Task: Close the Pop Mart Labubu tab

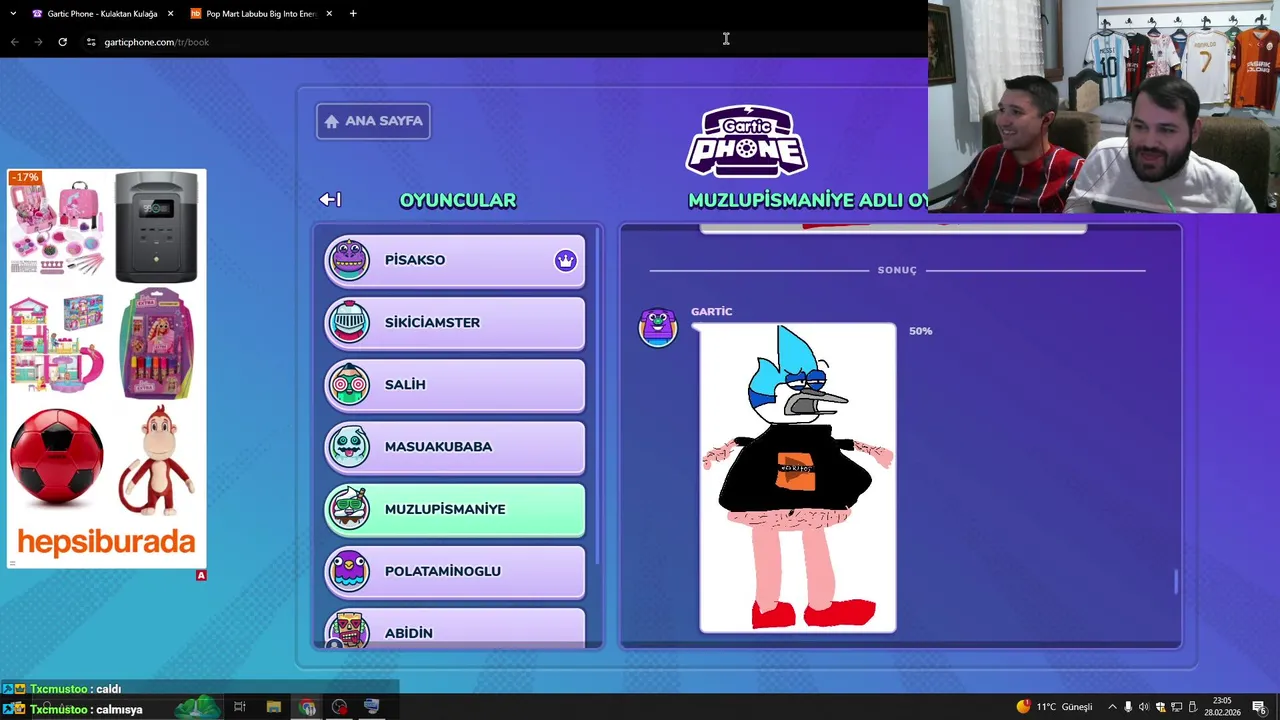Action: [x=328, y=14]
